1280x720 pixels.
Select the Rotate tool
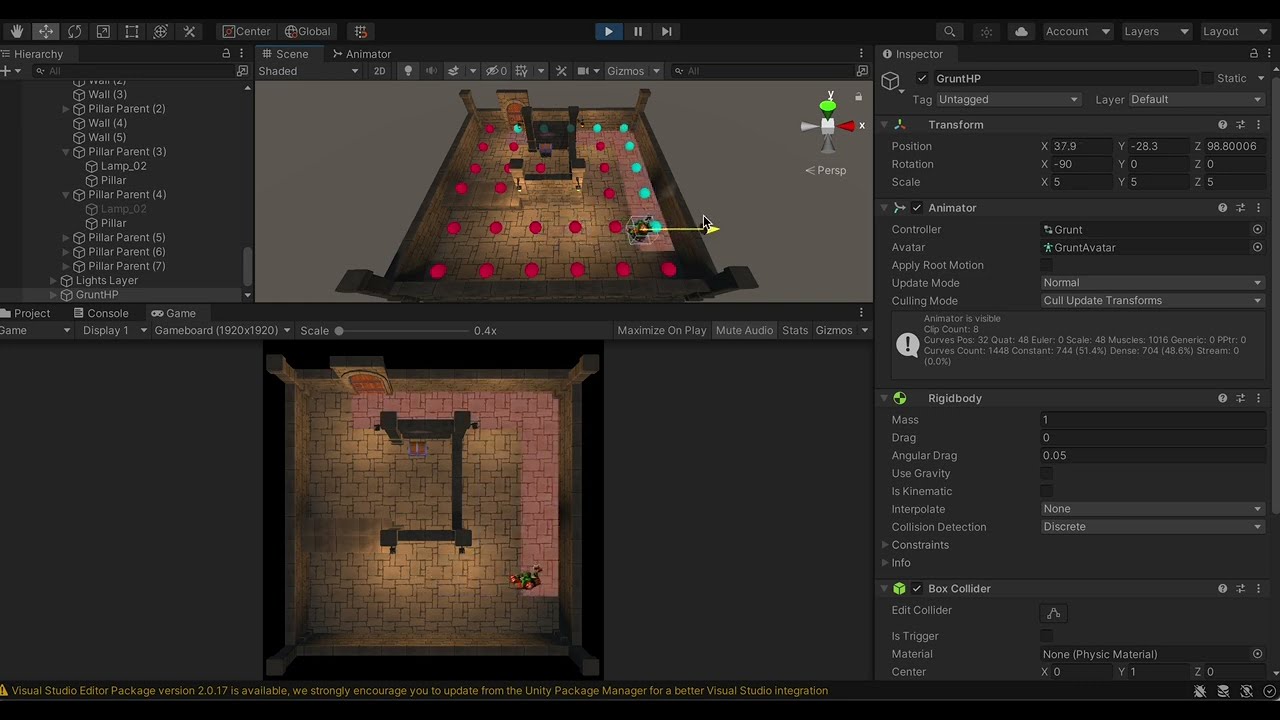coord(75,31)
